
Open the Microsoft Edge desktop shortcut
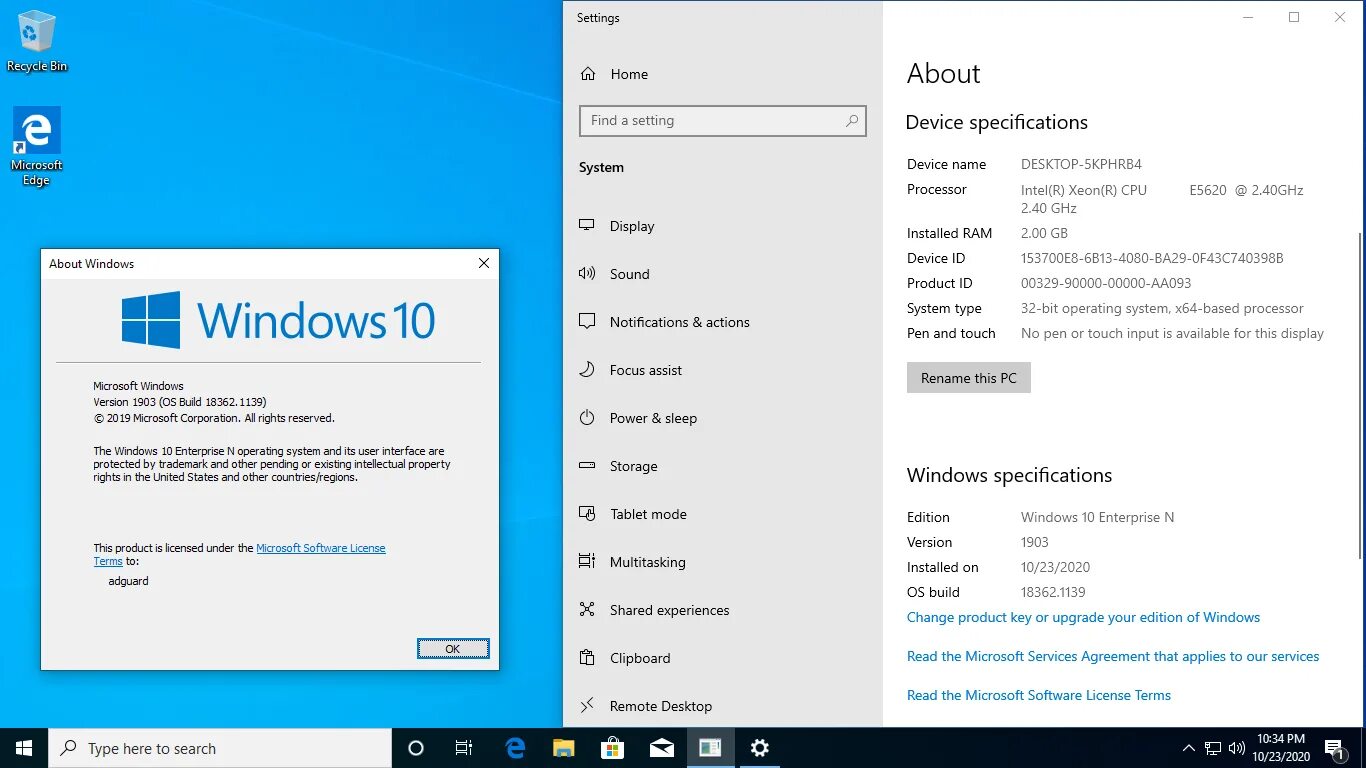tap(37, 146)
